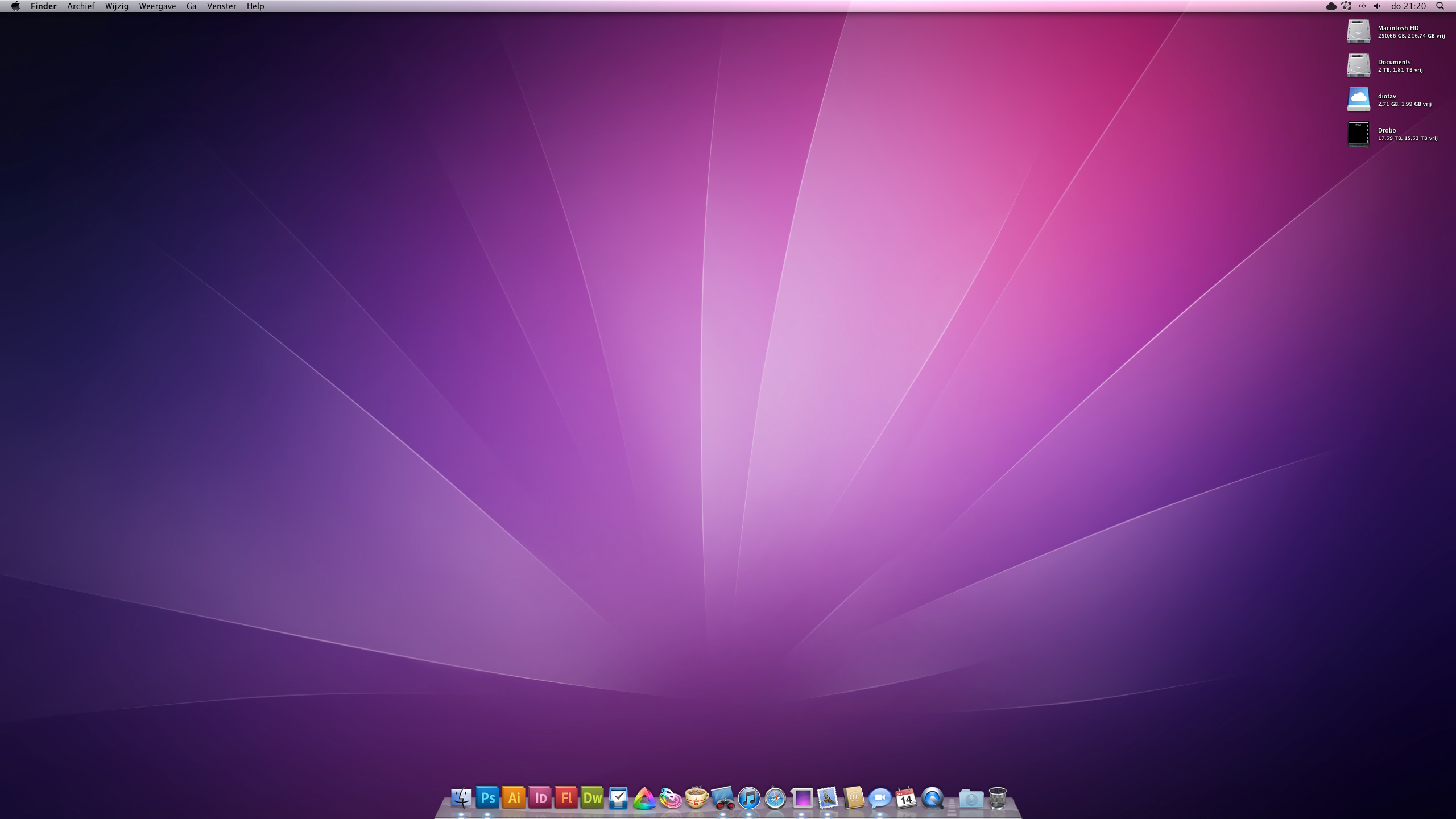Open the Trash in the Dock
Image resolution: width=1456 pixels, height=819 pixels.
coord(998,798)
